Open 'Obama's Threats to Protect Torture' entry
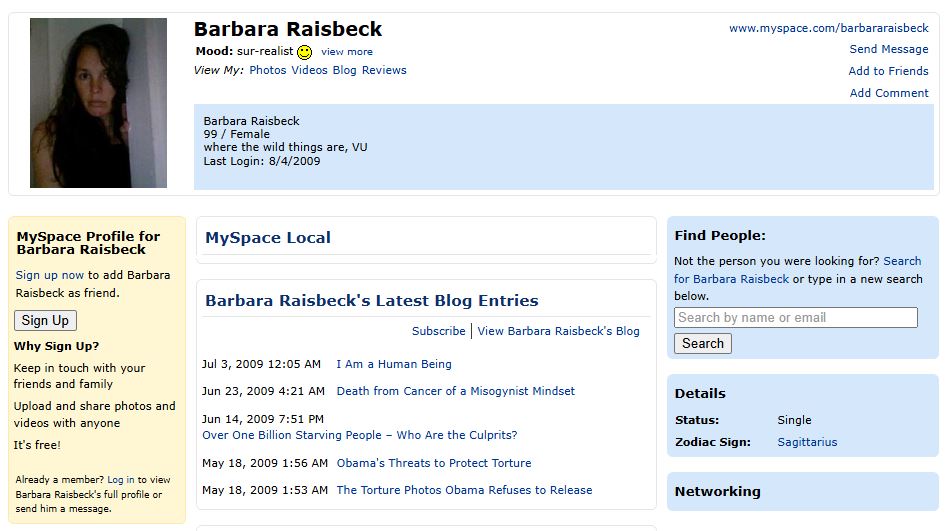Screen dimensions: 949x531 tap(434, 463)
